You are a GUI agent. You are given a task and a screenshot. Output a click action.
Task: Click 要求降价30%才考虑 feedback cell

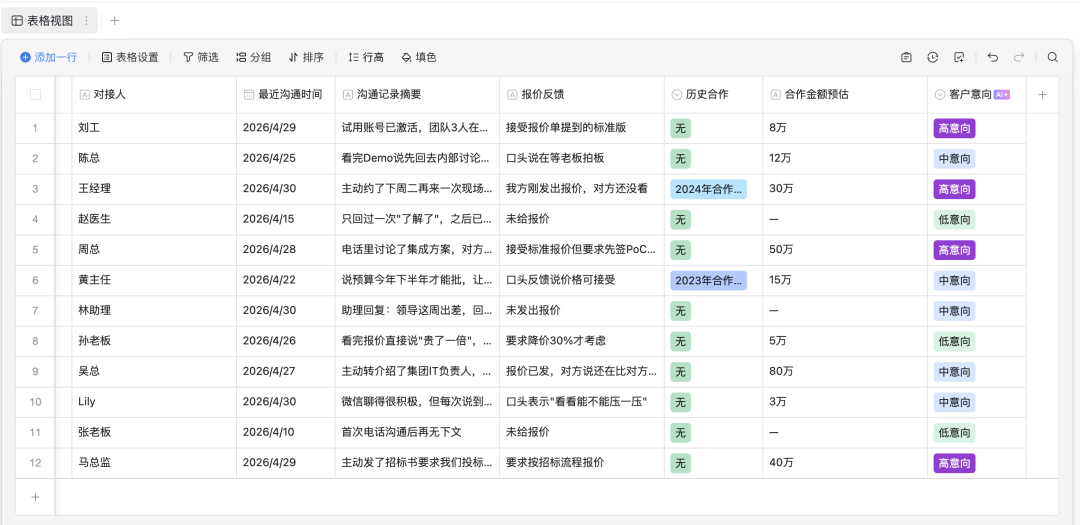582,341
